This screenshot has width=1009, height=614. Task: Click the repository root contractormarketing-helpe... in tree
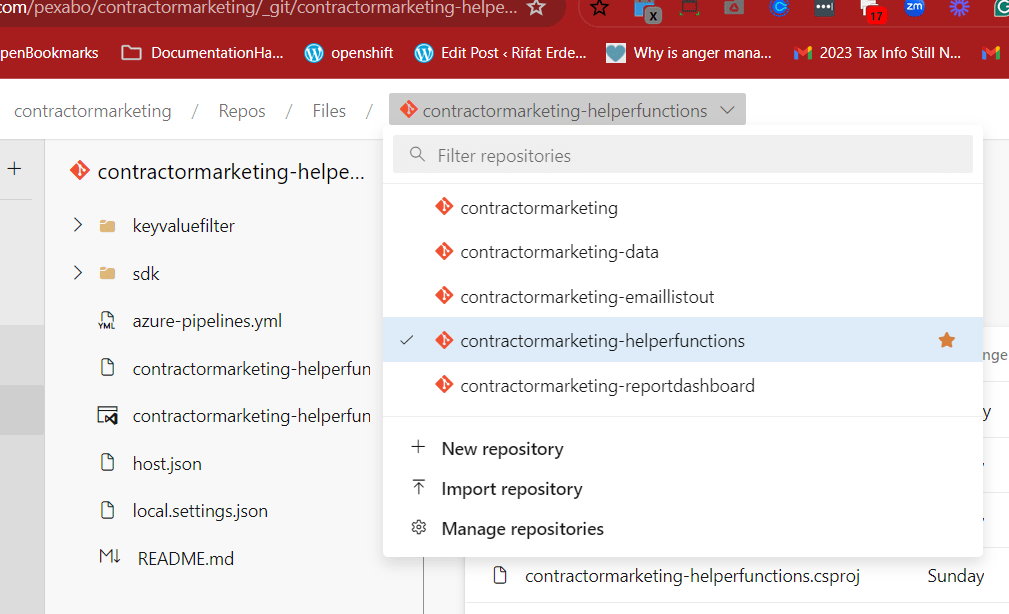coord(230,171)
